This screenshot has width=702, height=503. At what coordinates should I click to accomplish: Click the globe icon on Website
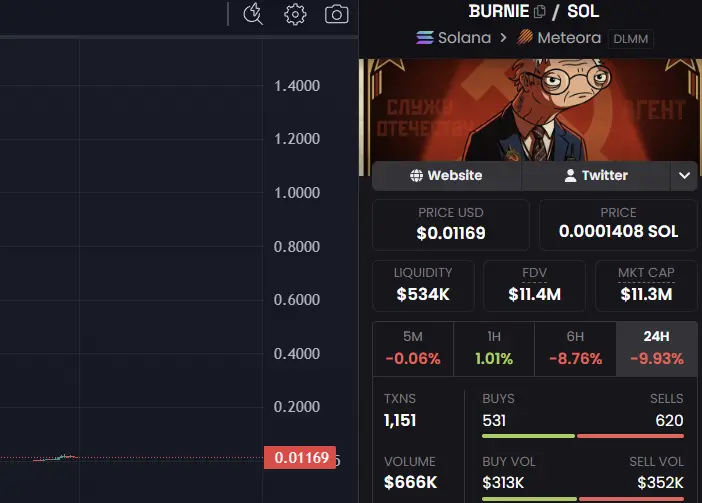click(x=416, y=175)
